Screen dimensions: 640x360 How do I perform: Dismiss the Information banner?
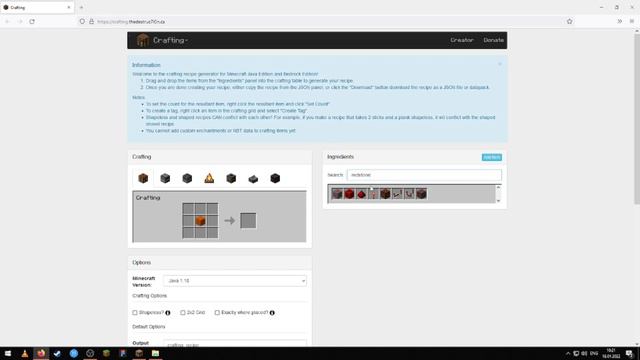click(x=500, y=64)
